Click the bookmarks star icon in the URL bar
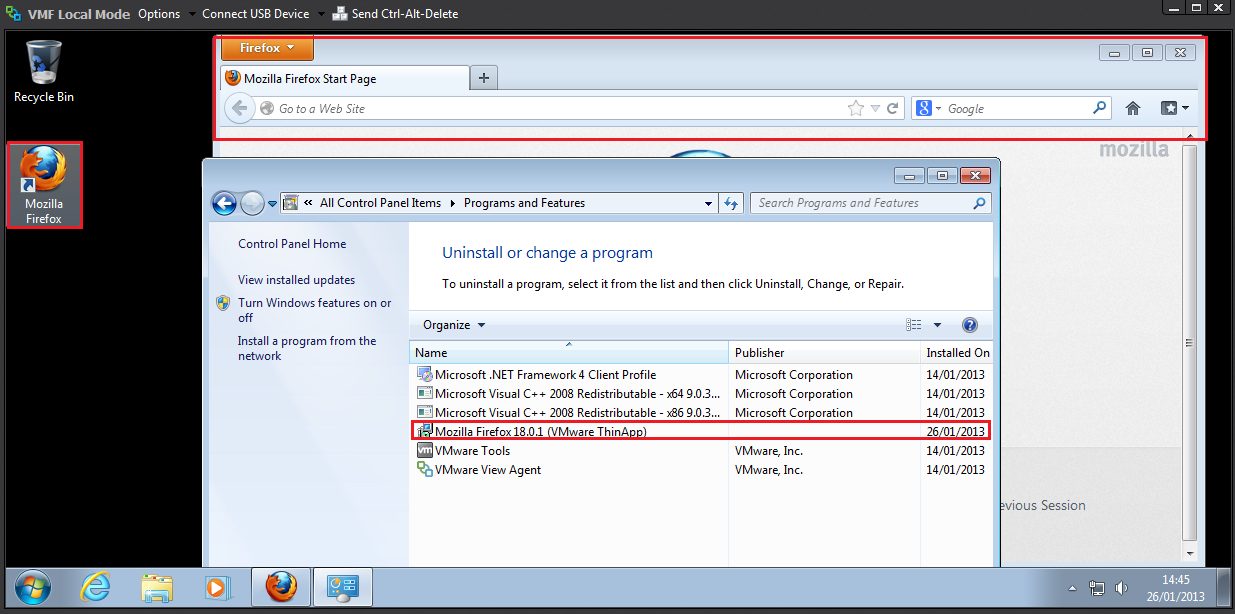 point(855,108)
